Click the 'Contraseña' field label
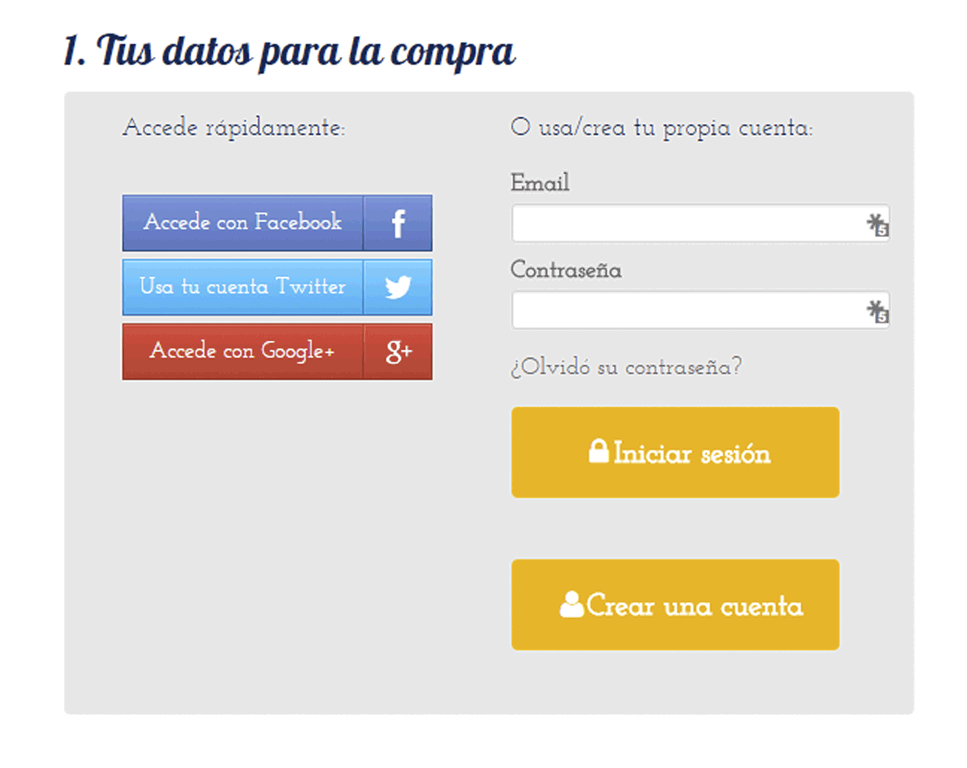 pos(566,270)
